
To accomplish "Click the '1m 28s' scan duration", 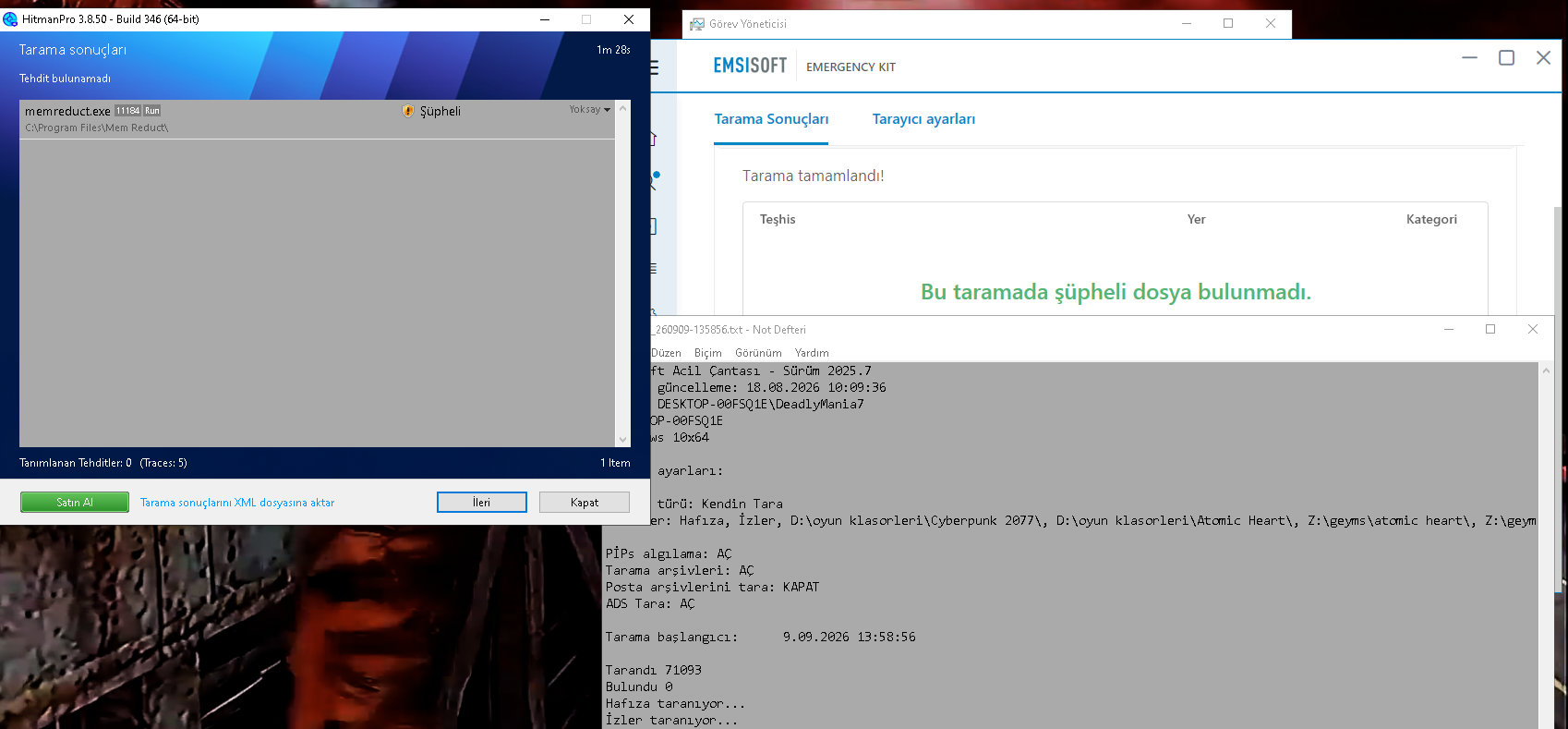I will click(613, 50).
